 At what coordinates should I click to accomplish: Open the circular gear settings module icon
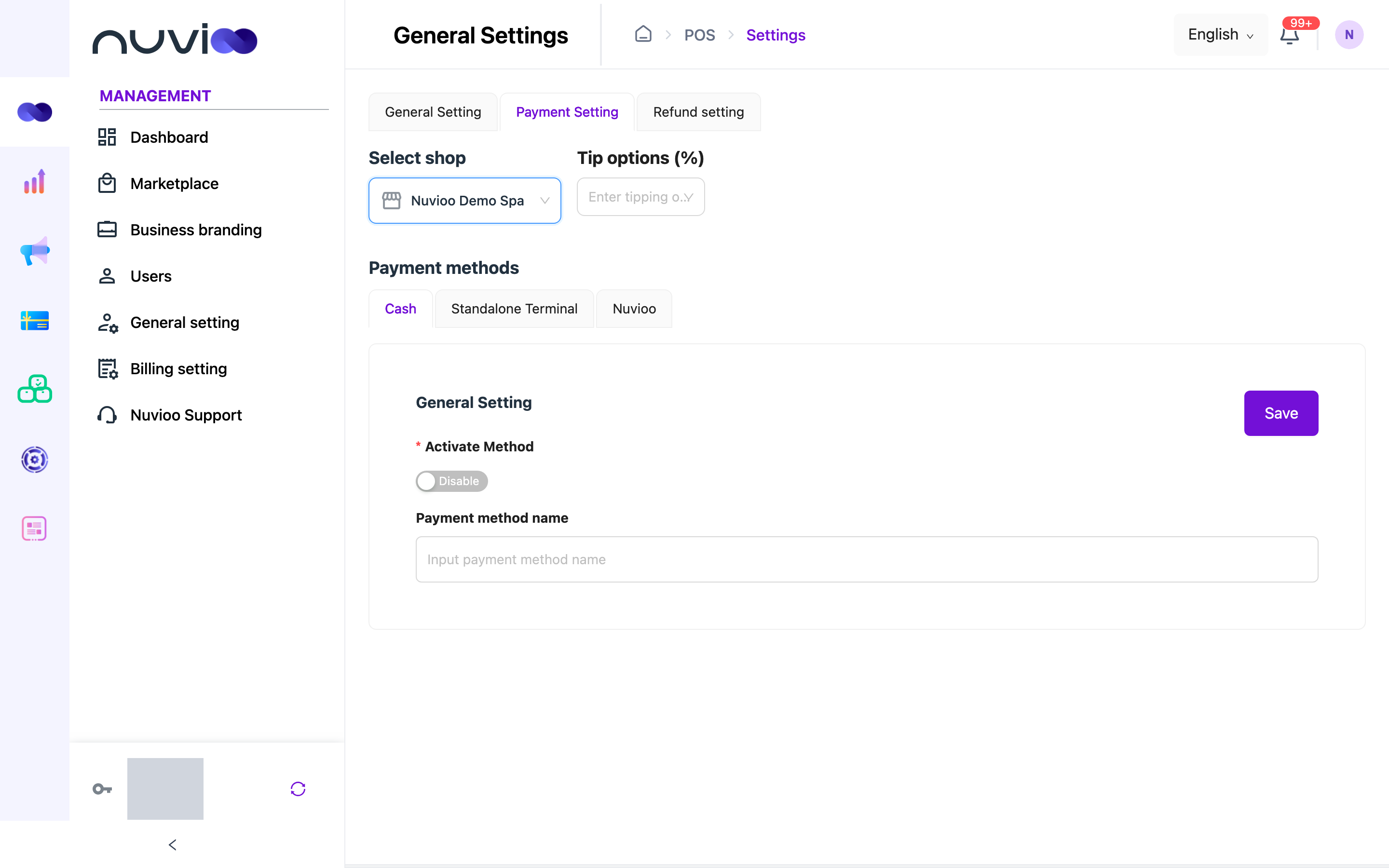click(34, 459)
